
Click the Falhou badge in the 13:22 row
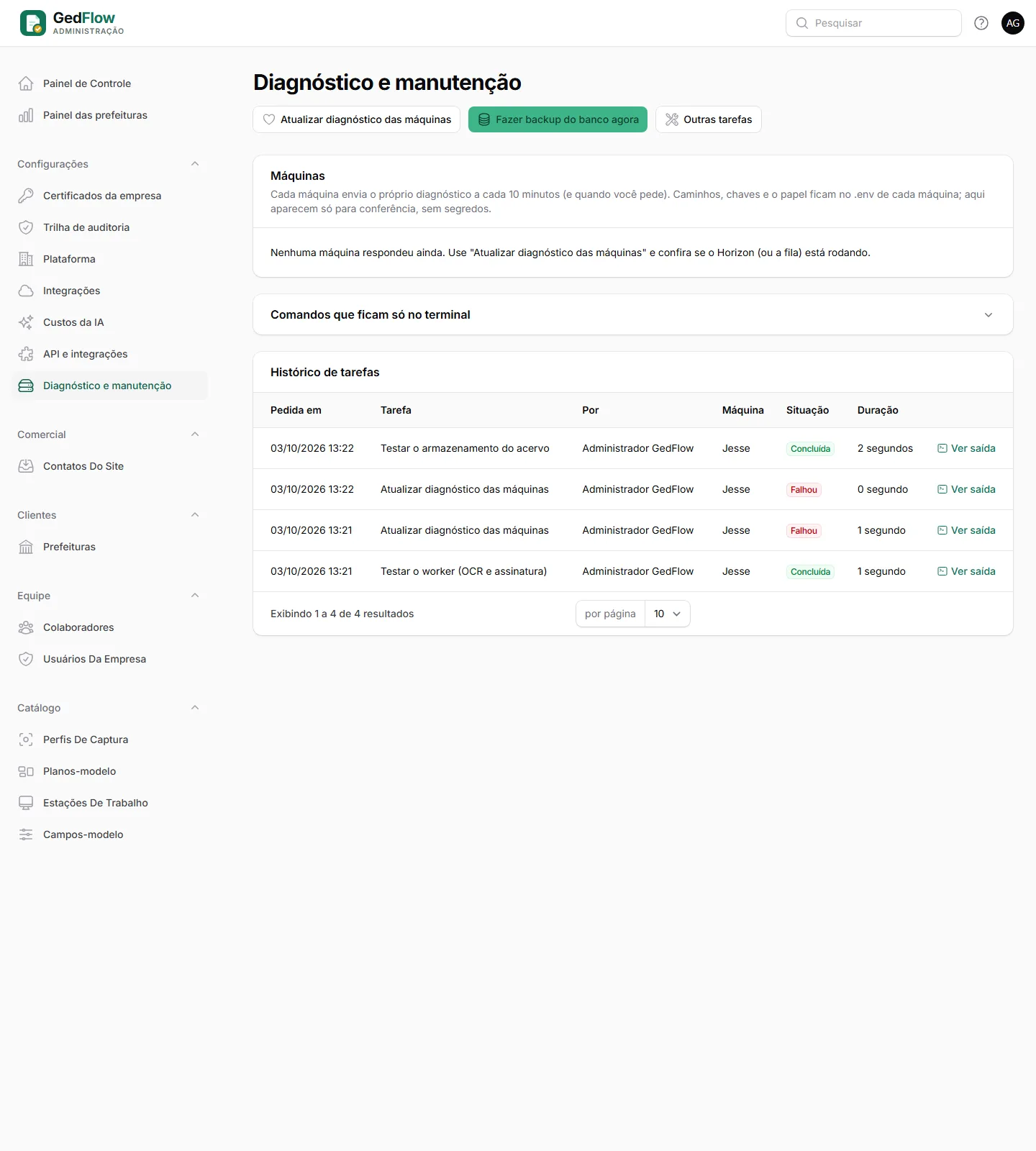click(804, 490)
